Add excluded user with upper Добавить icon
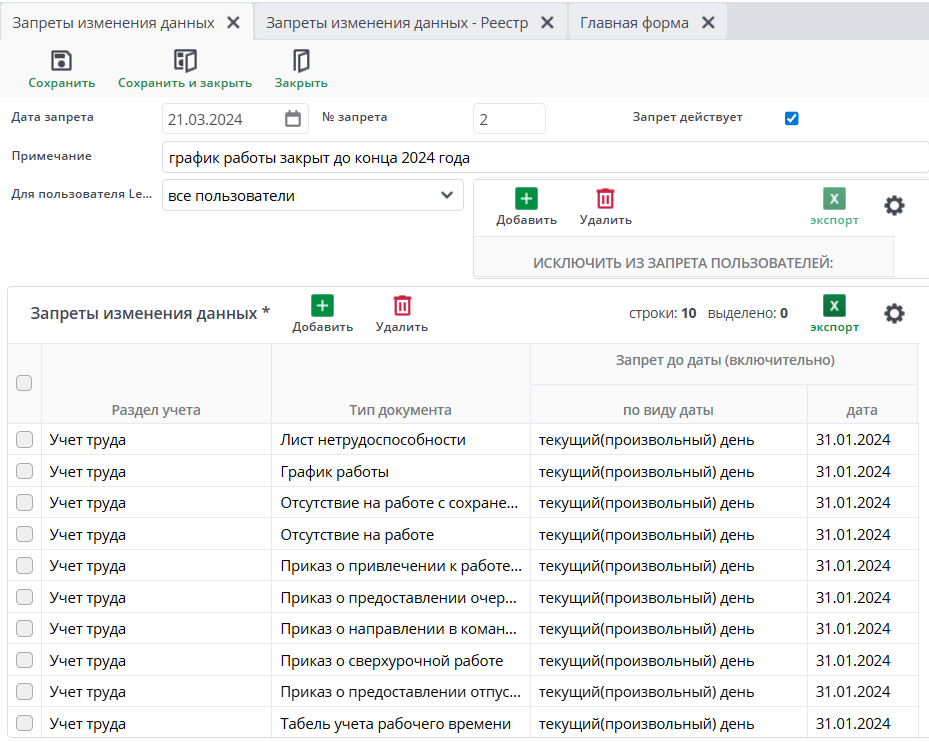Viewport: 929px width, 742px height. pos(526,199)
